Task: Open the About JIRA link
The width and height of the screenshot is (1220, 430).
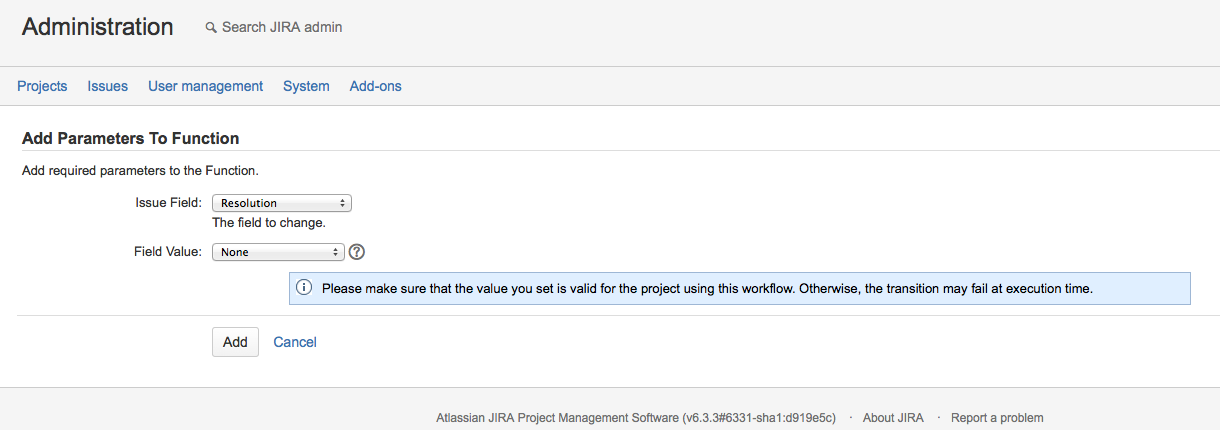Action: (x=893, y=418)
